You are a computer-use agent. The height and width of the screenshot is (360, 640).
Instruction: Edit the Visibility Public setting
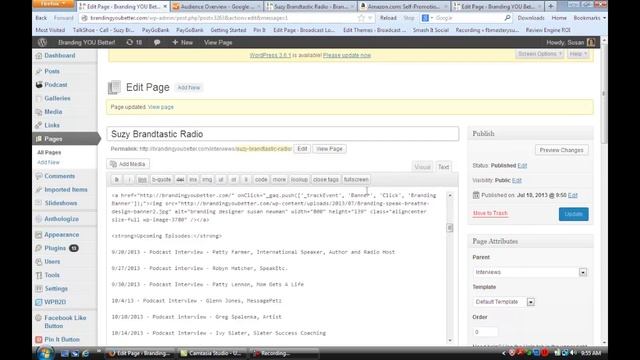coord(517,180)
